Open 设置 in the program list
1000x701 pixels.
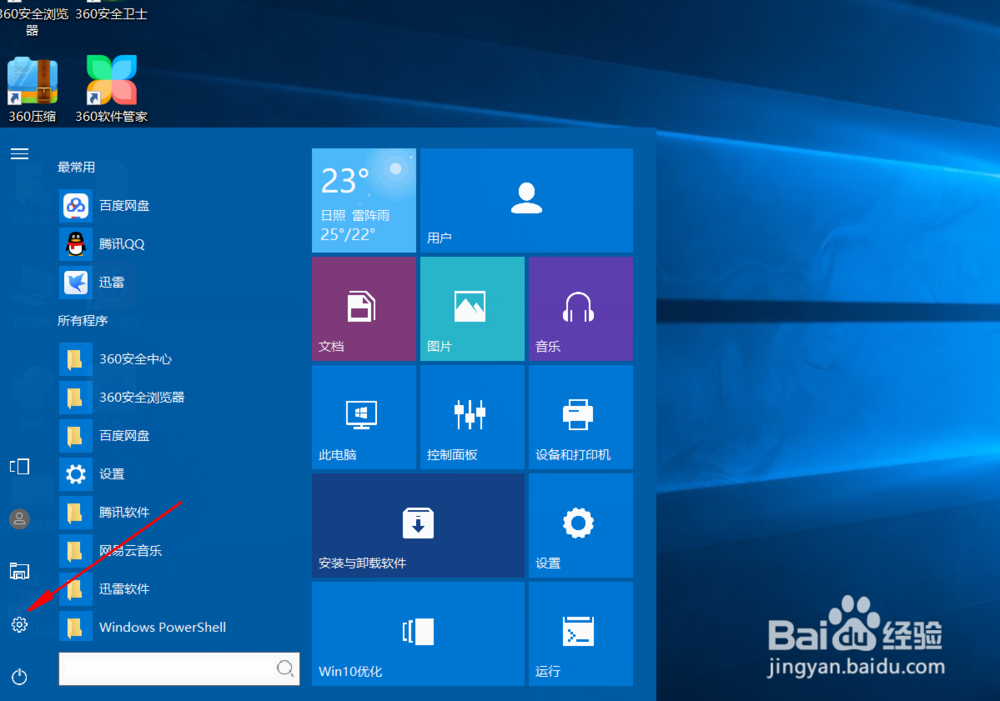click(179, 473)
